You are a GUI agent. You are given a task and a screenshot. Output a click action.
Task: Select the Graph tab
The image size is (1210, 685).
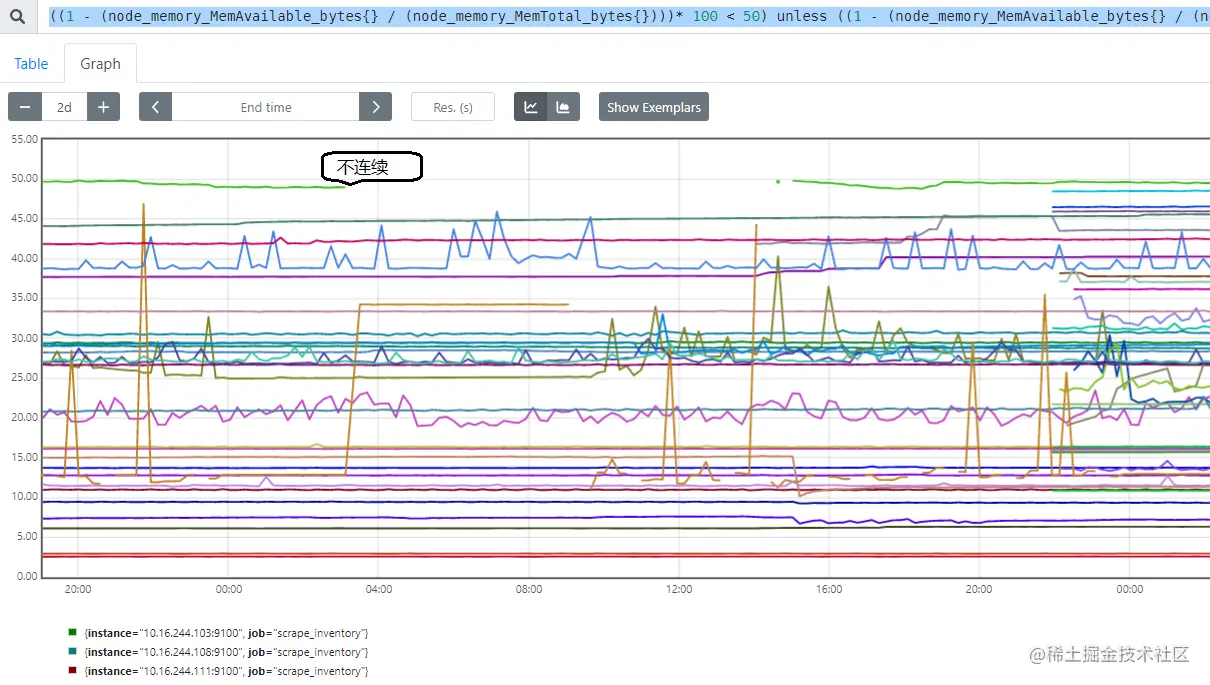click(x=100, y=63)
